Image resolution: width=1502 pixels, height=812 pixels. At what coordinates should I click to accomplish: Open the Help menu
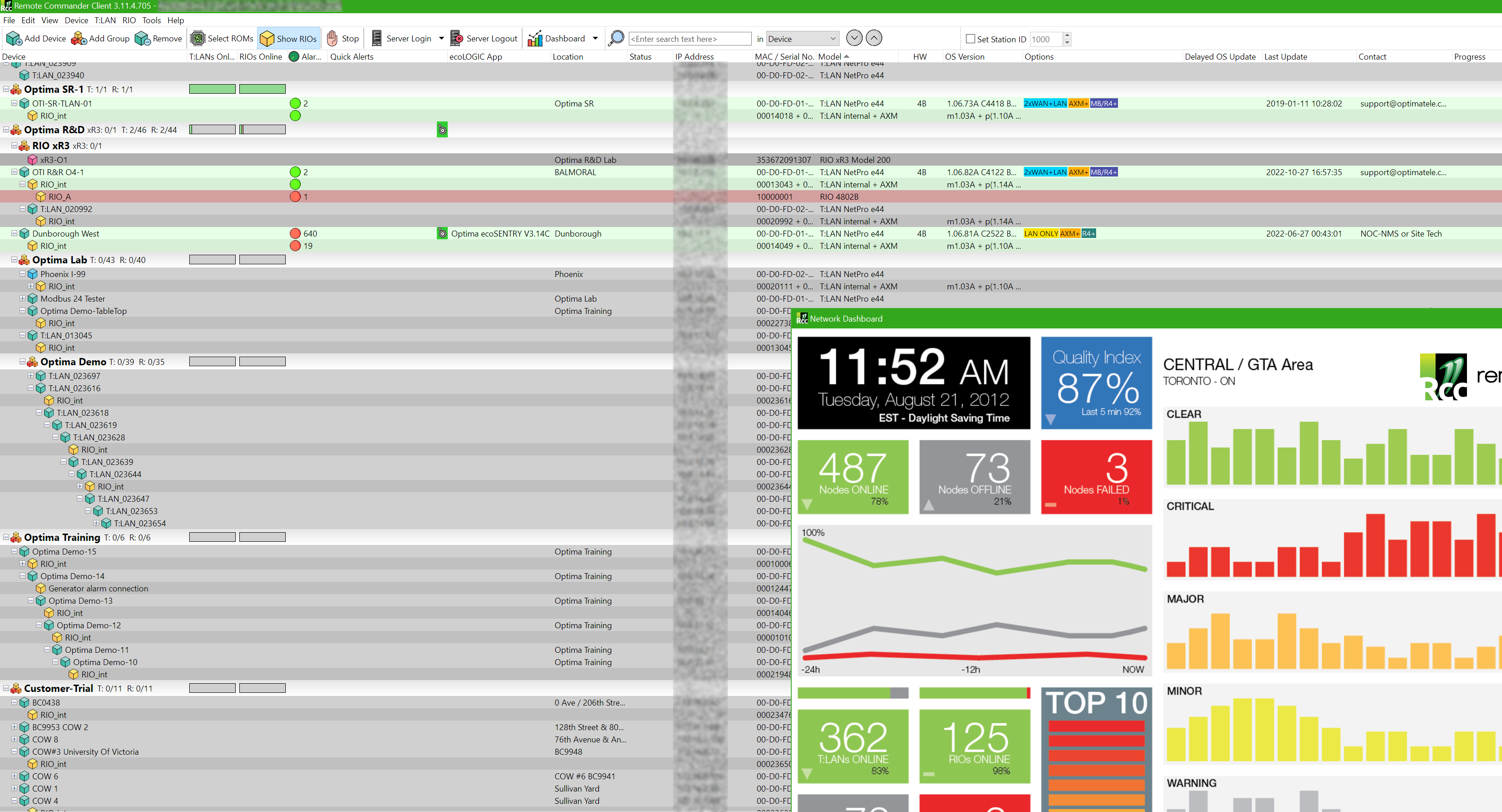pos(176,20)
